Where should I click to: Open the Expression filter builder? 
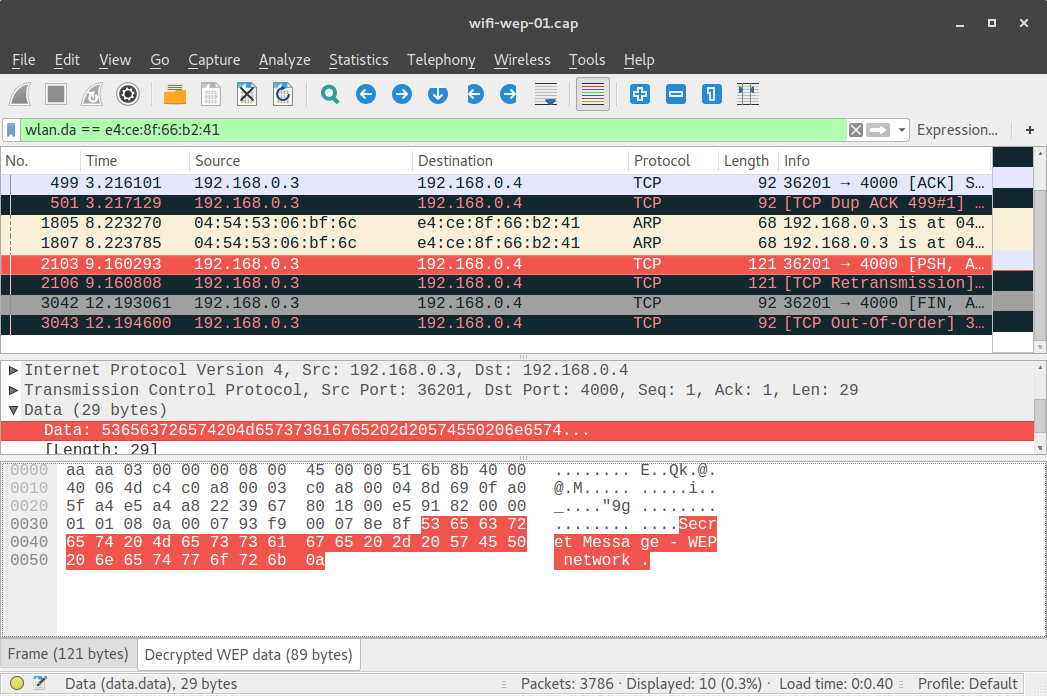coord(956,130)
